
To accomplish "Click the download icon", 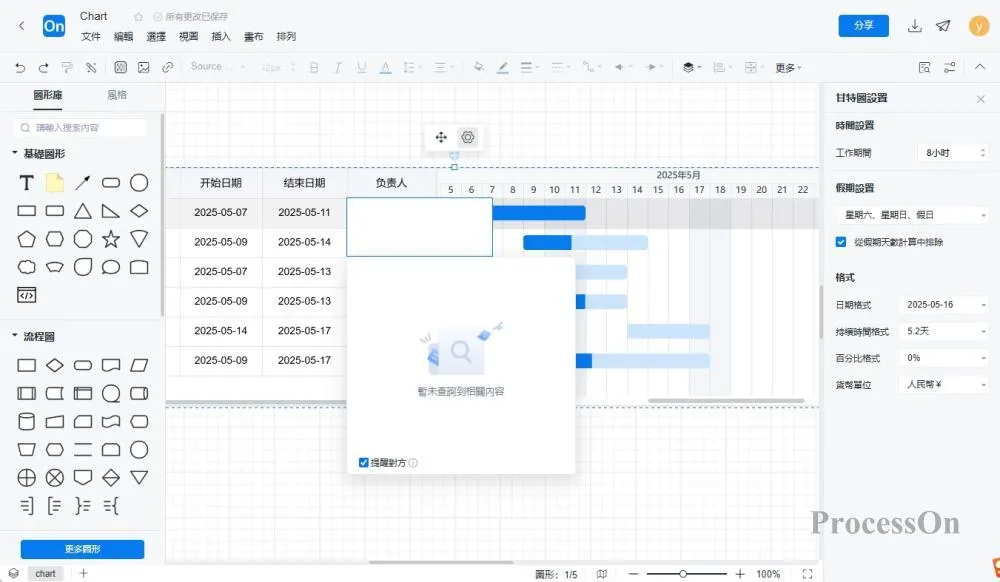I will click(x=915, y=25).
